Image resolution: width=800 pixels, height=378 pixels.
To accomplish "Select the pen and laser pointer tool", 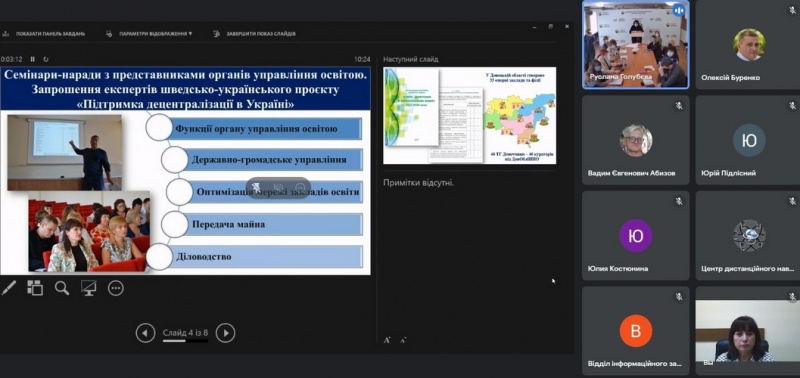I will coord(9,288).
